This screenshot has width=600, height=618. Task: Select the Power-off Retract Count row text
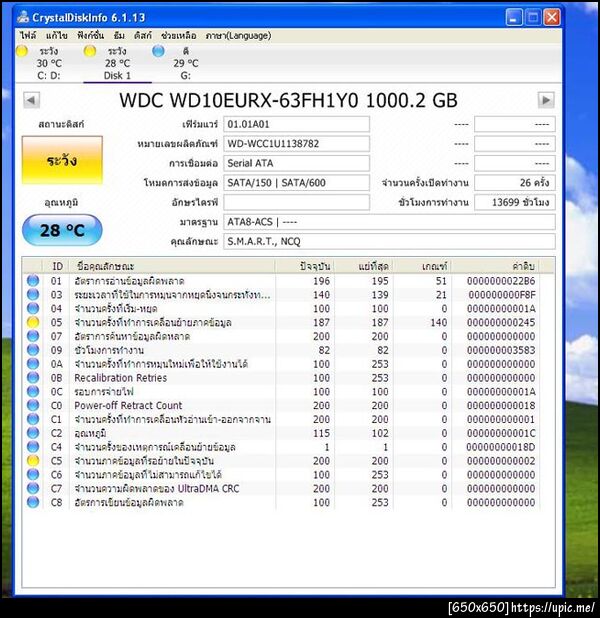(128, 405)
